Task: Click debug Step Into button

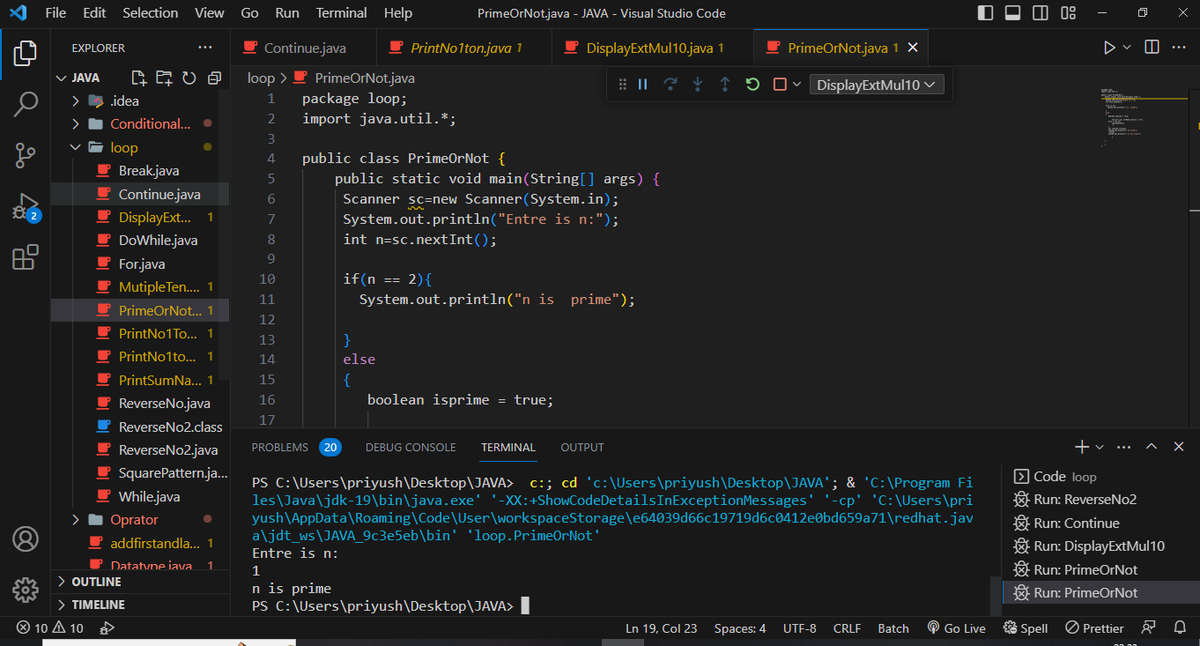Action: click(698, 85)
